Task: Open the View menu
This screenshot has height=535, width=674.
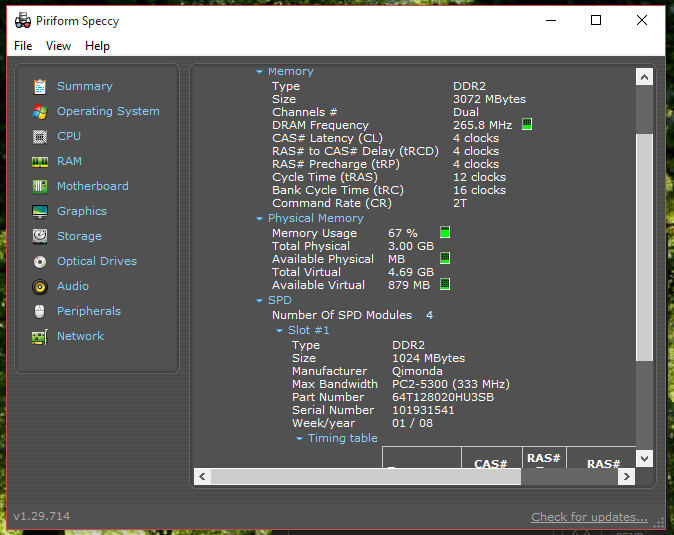Action: point(58,46)
